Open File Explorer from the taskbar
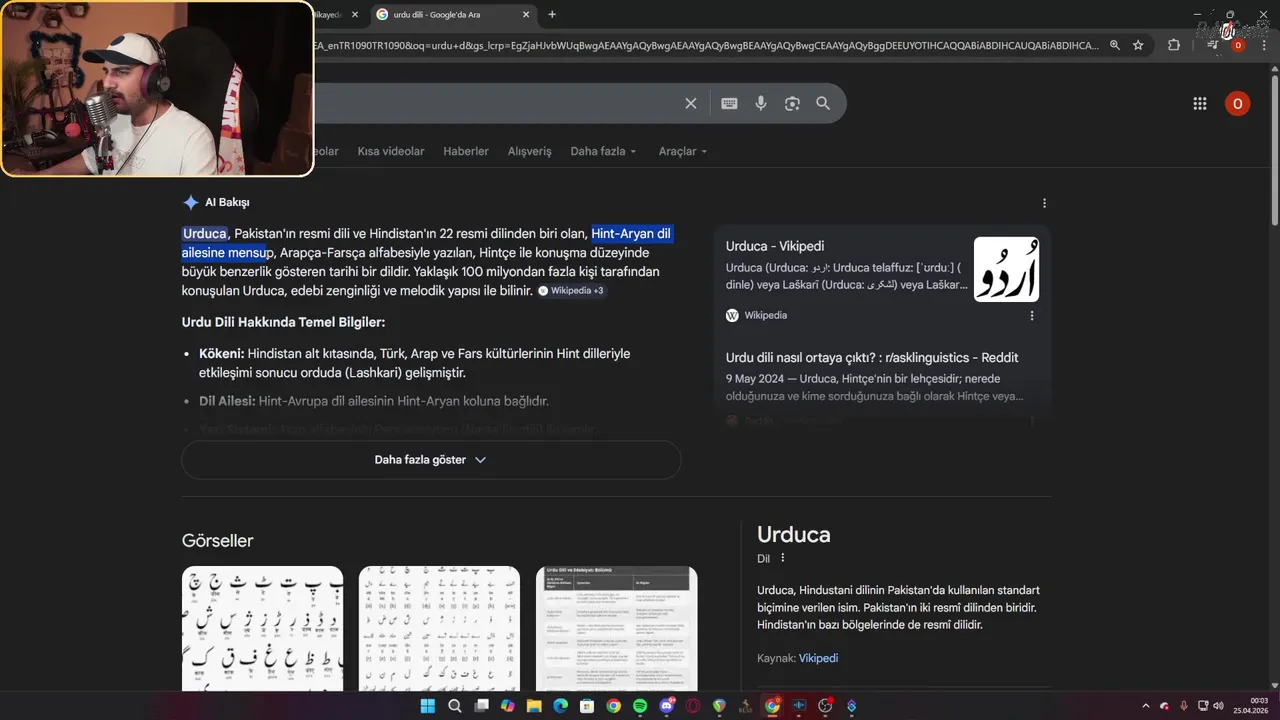This screenshot has height=720, width=1280. pos(534,706)
